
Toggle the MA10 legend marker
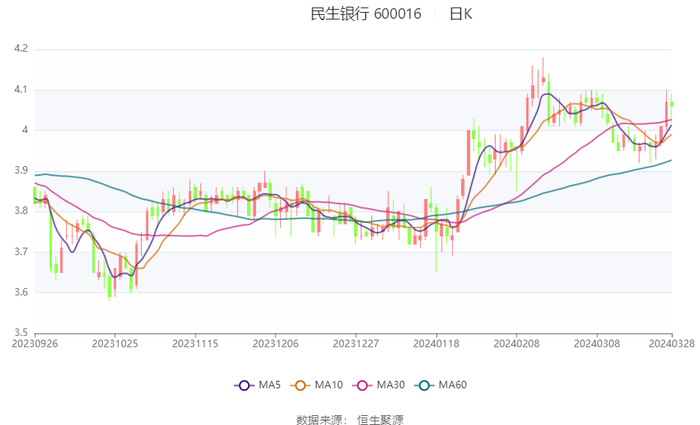pos(300,385)
